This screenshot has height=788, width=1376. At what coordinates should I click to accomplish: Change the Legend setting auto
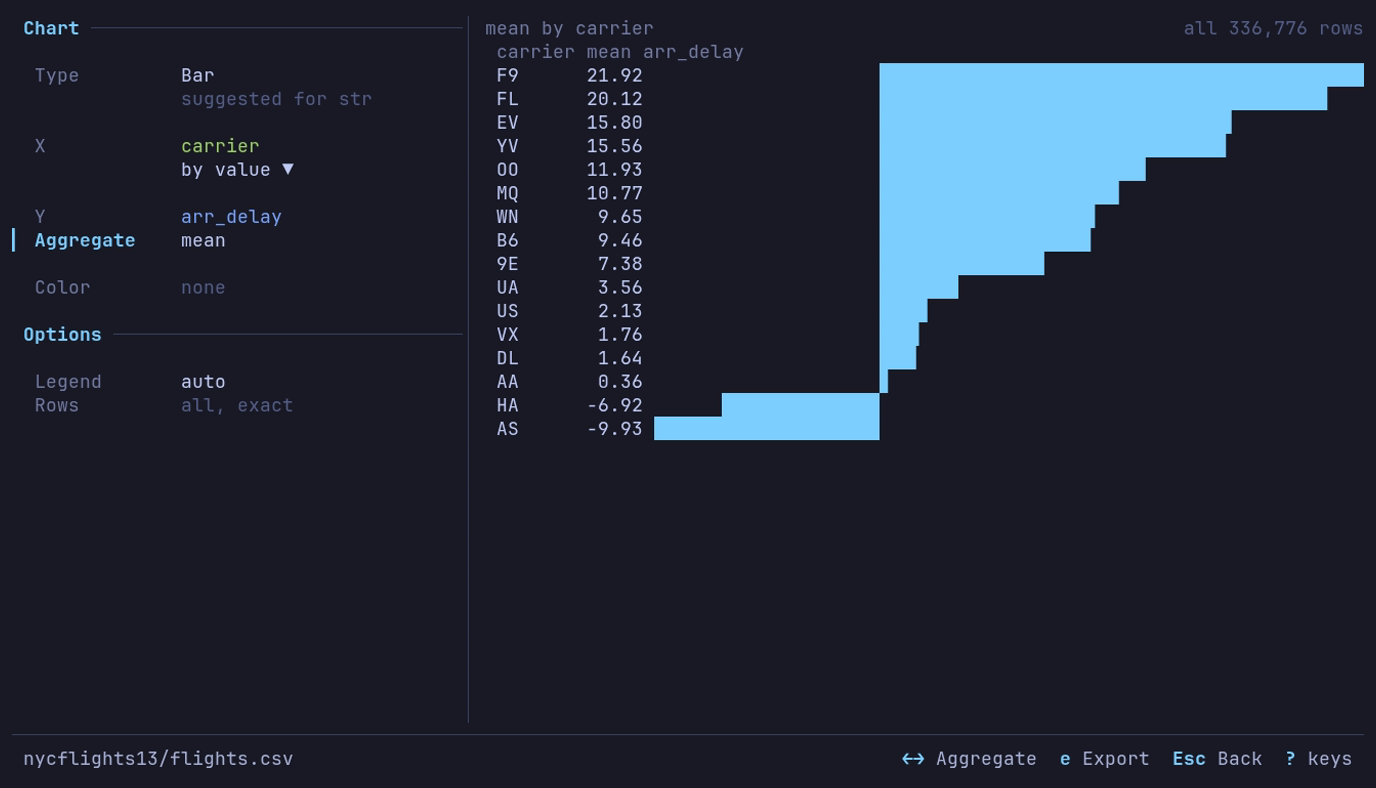pyautogui.click(x=203, y=382)
